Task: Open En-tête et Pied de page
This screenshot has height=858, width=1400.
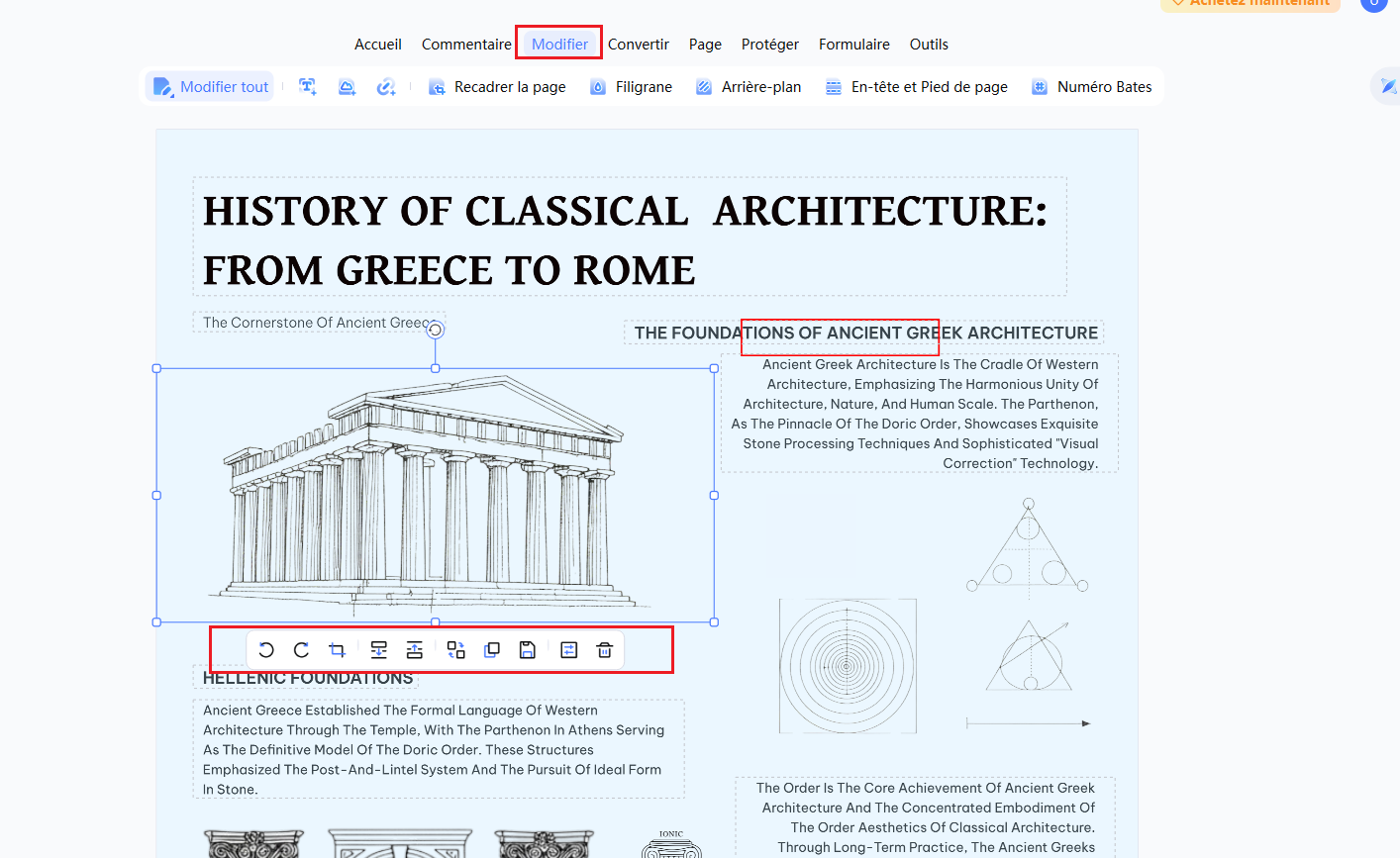Action: (x=917, y=87)
